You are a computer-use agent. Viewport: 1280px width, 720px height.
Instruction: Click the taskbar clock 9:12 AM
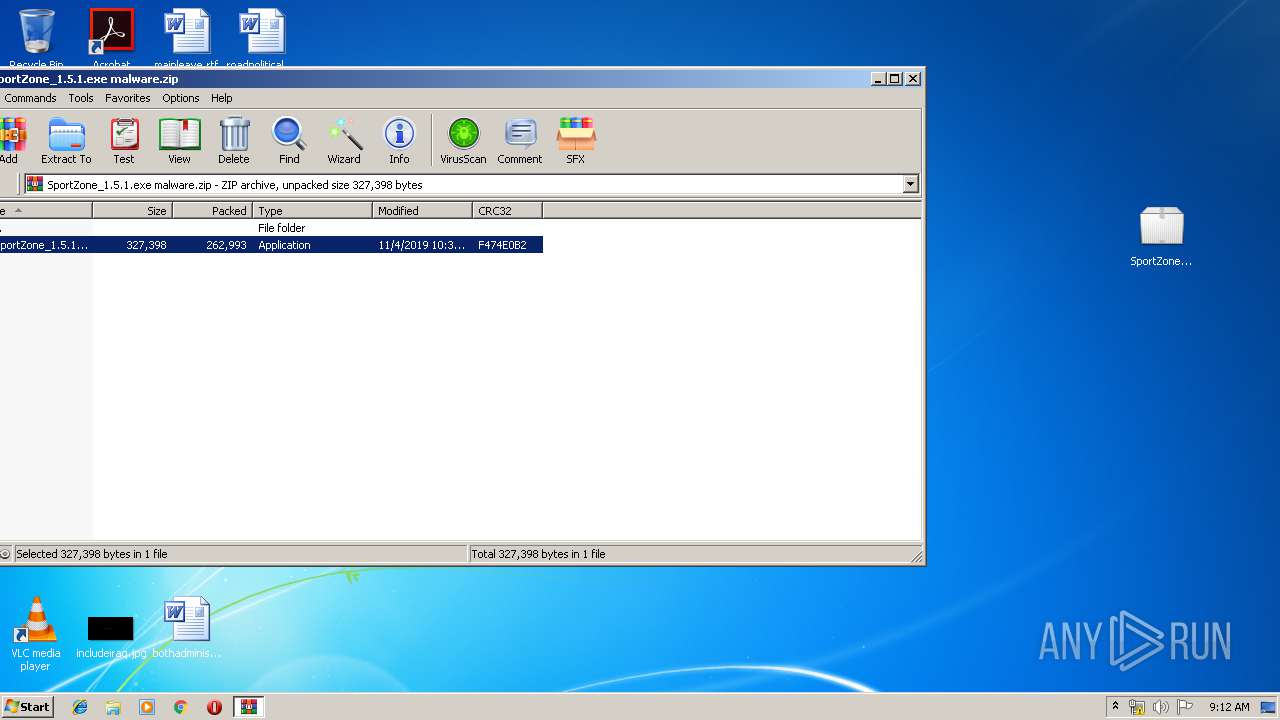(x=1229, y=707)
